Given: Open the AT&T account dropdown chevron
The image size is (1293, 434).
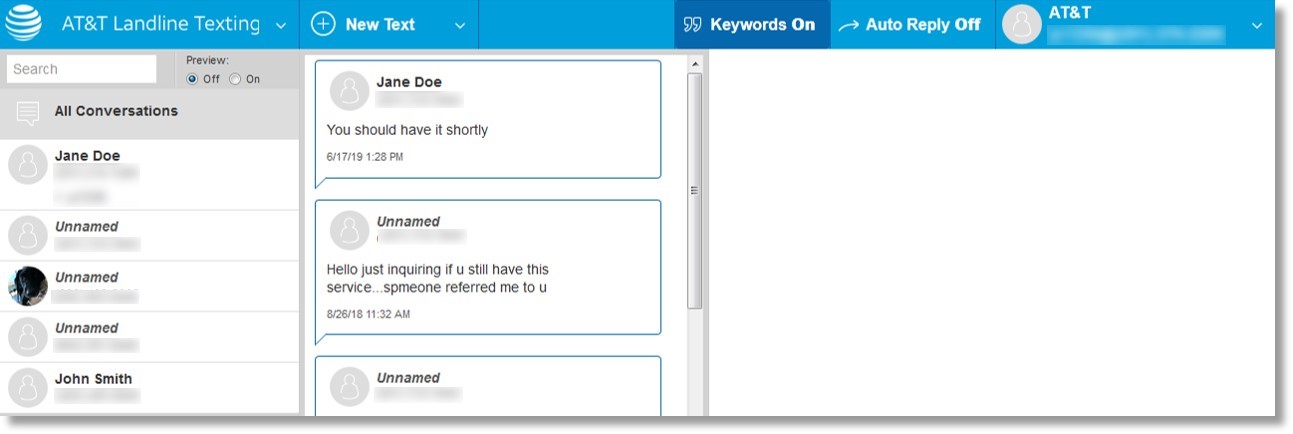Looking at the screenshot, I should click(1257, 26).
